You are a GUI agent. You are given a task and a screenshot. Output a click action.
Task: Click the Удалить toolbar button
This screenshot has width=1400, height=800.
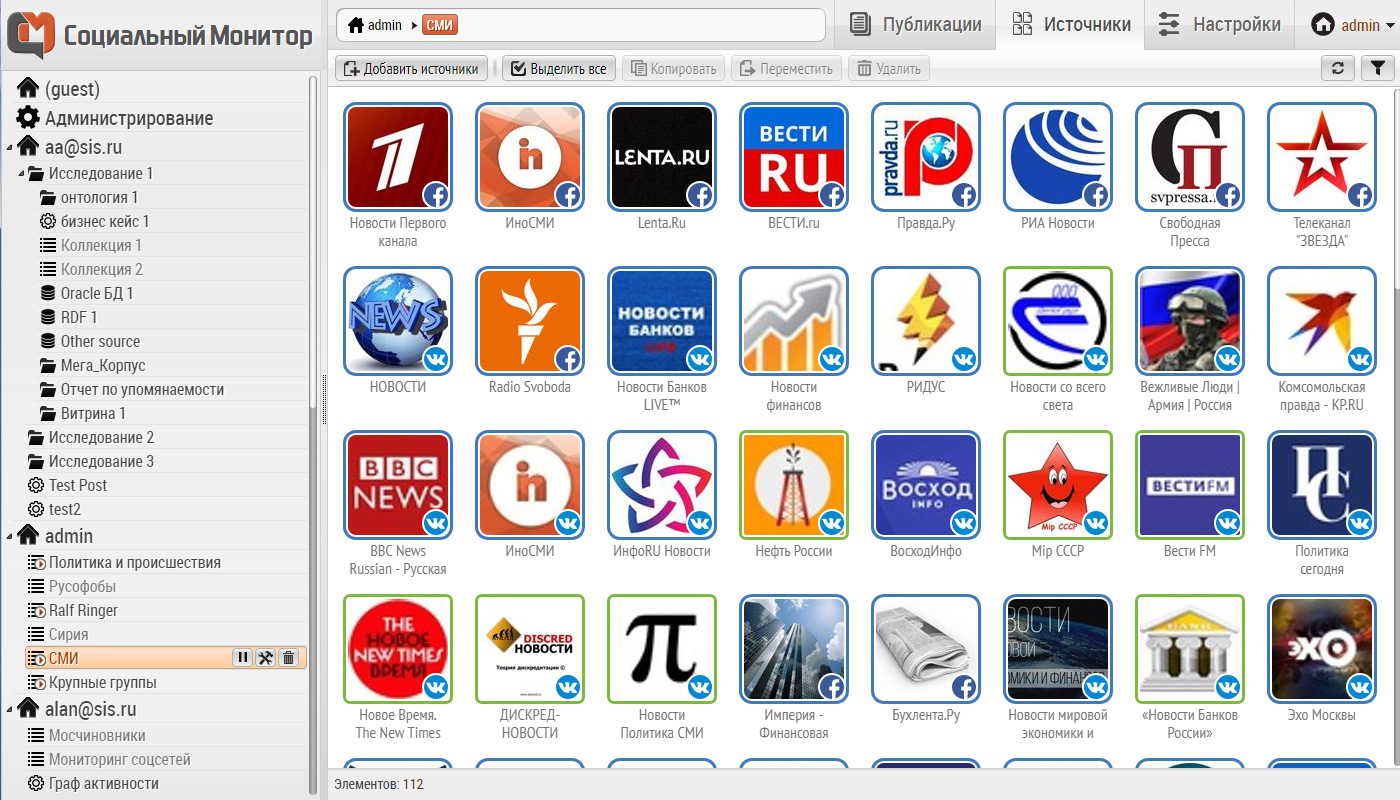click(889, 69)
